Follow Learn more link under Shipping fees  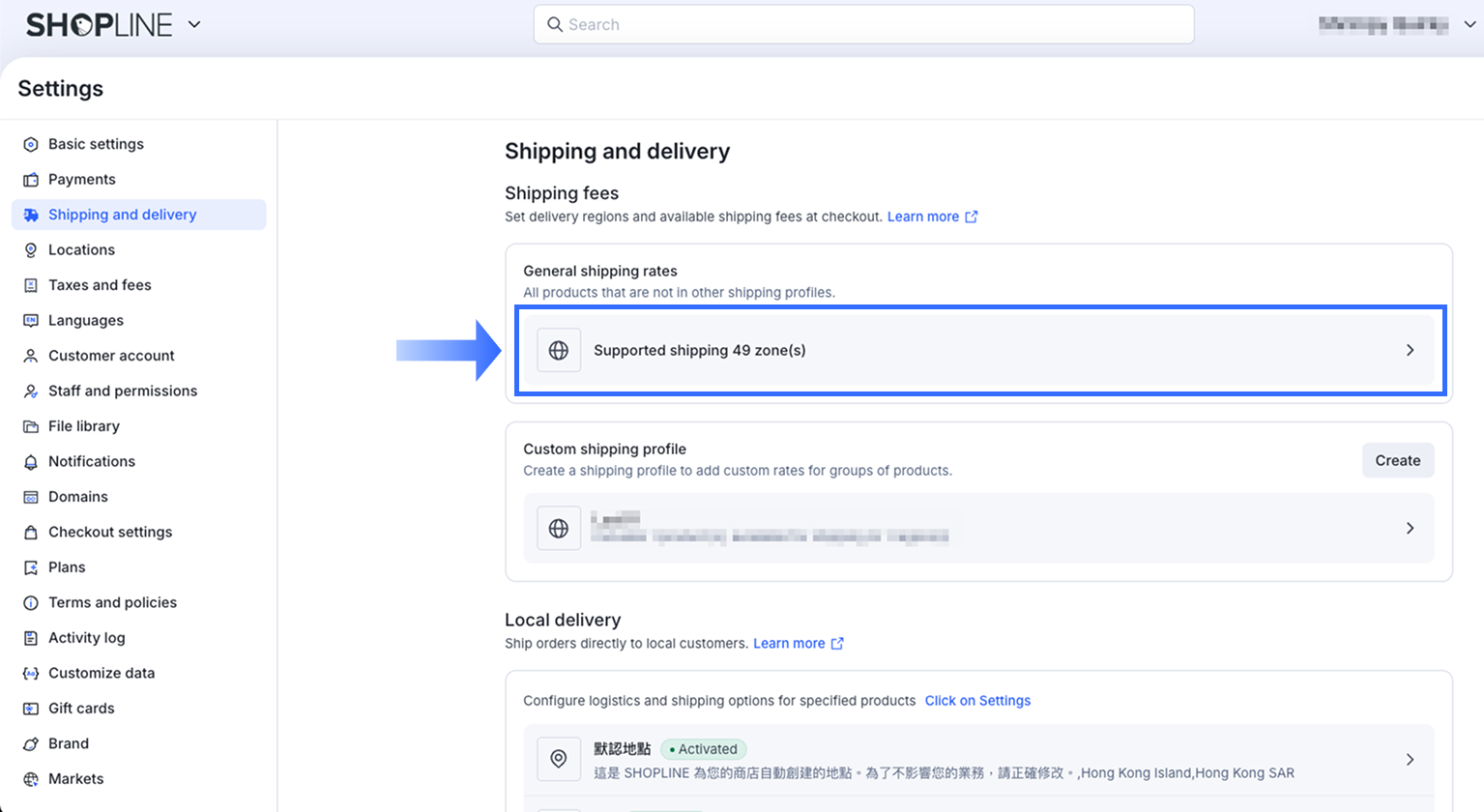[x=923, y=217]
